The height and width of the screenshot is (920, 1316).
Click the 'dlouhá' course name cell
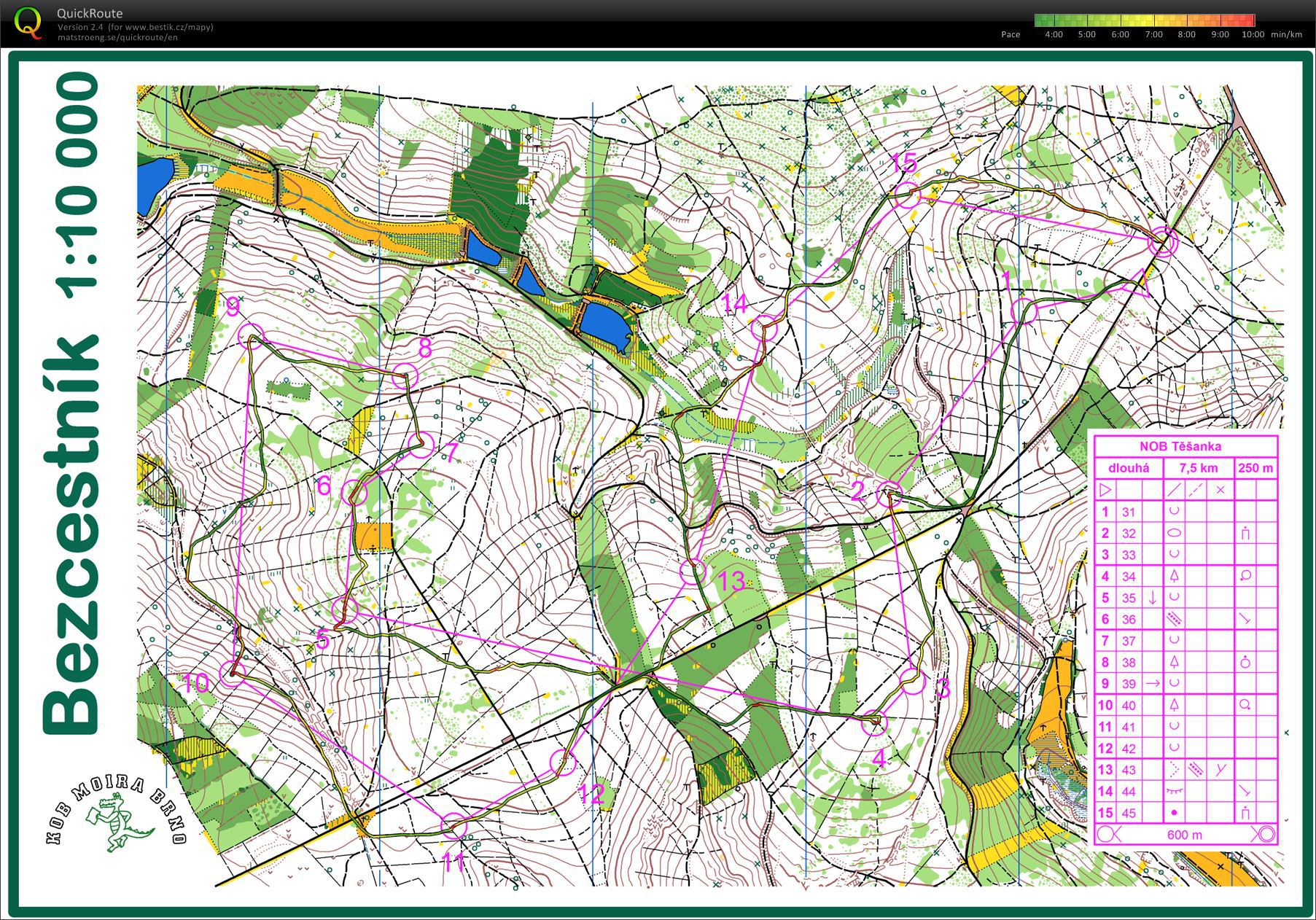pos(1129,468)
